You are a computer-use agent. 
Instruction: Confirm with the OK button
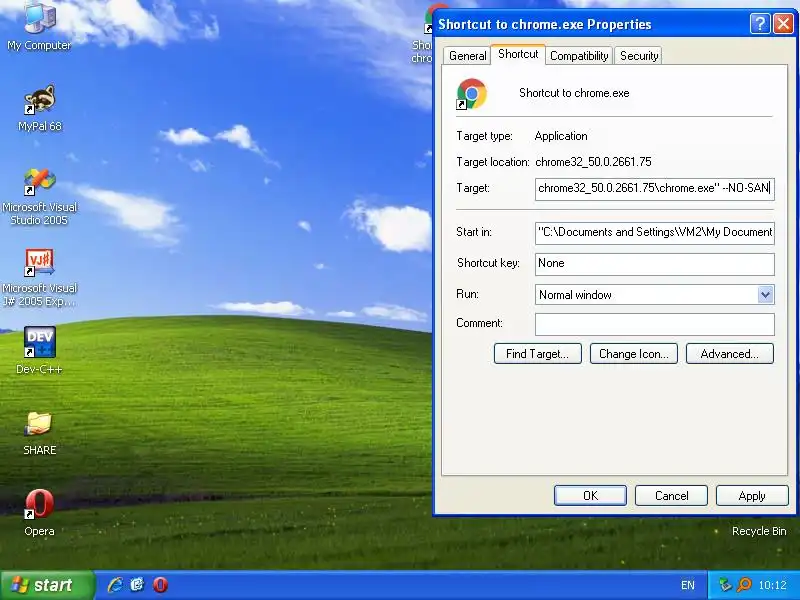pos(590,495)
